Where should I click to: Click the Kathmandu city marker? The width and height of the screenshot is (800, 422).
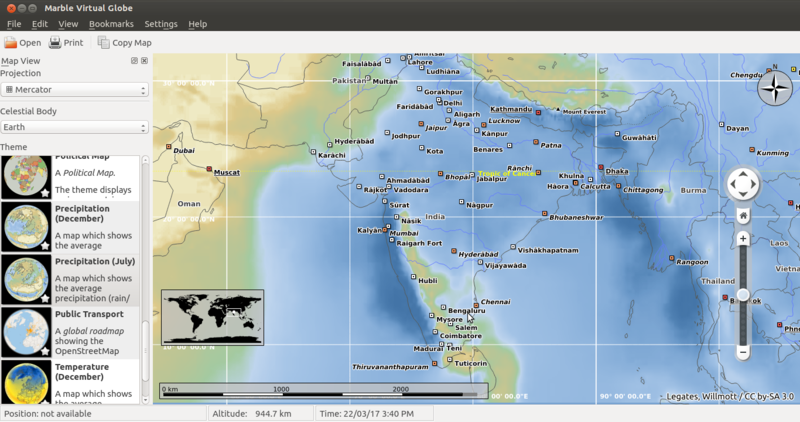538,112
